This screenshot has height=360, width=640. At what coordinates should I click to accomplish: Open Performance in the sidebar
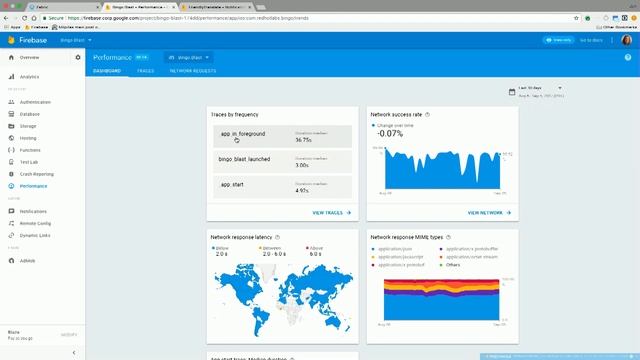[33, 186]
